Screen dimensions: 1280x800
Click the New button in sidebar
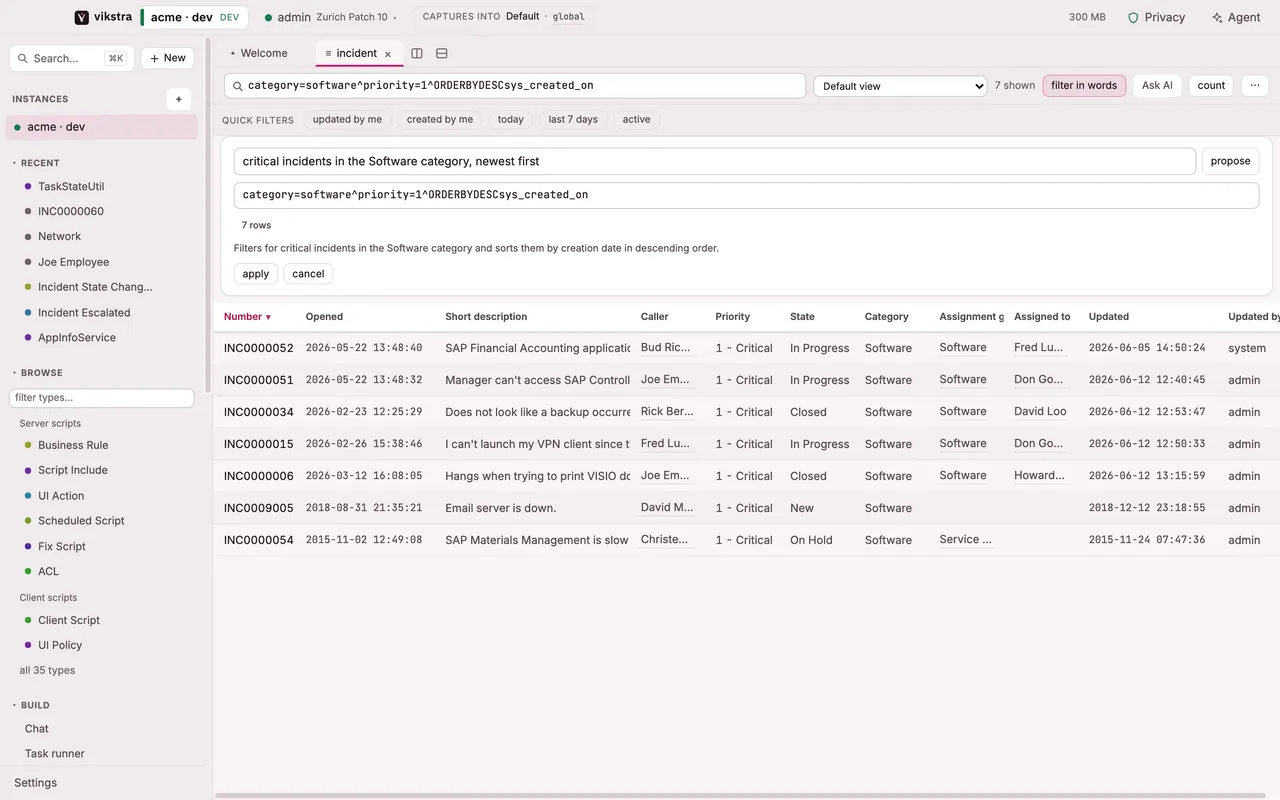click(x=168, y=58)
